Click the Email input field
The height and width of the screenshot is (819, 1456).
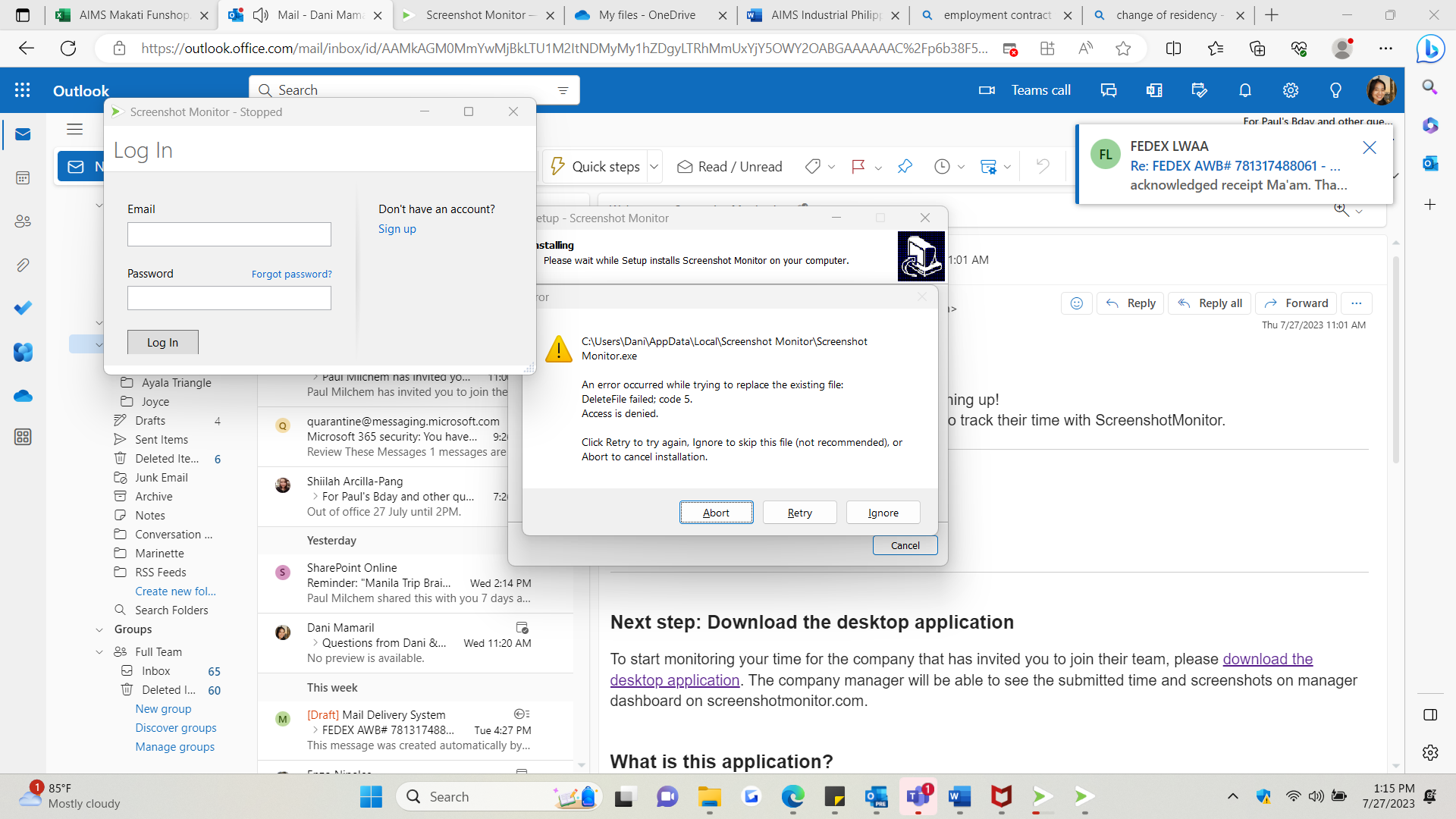229,234
